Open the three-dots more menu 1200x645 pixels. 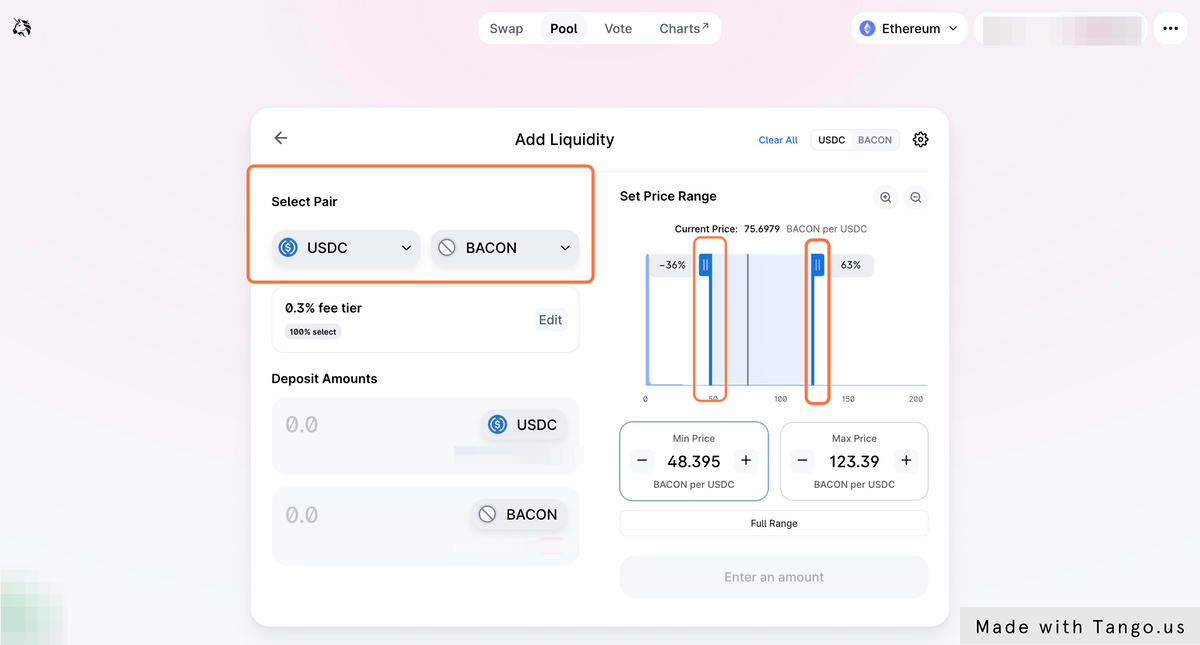coord(1171,29)
